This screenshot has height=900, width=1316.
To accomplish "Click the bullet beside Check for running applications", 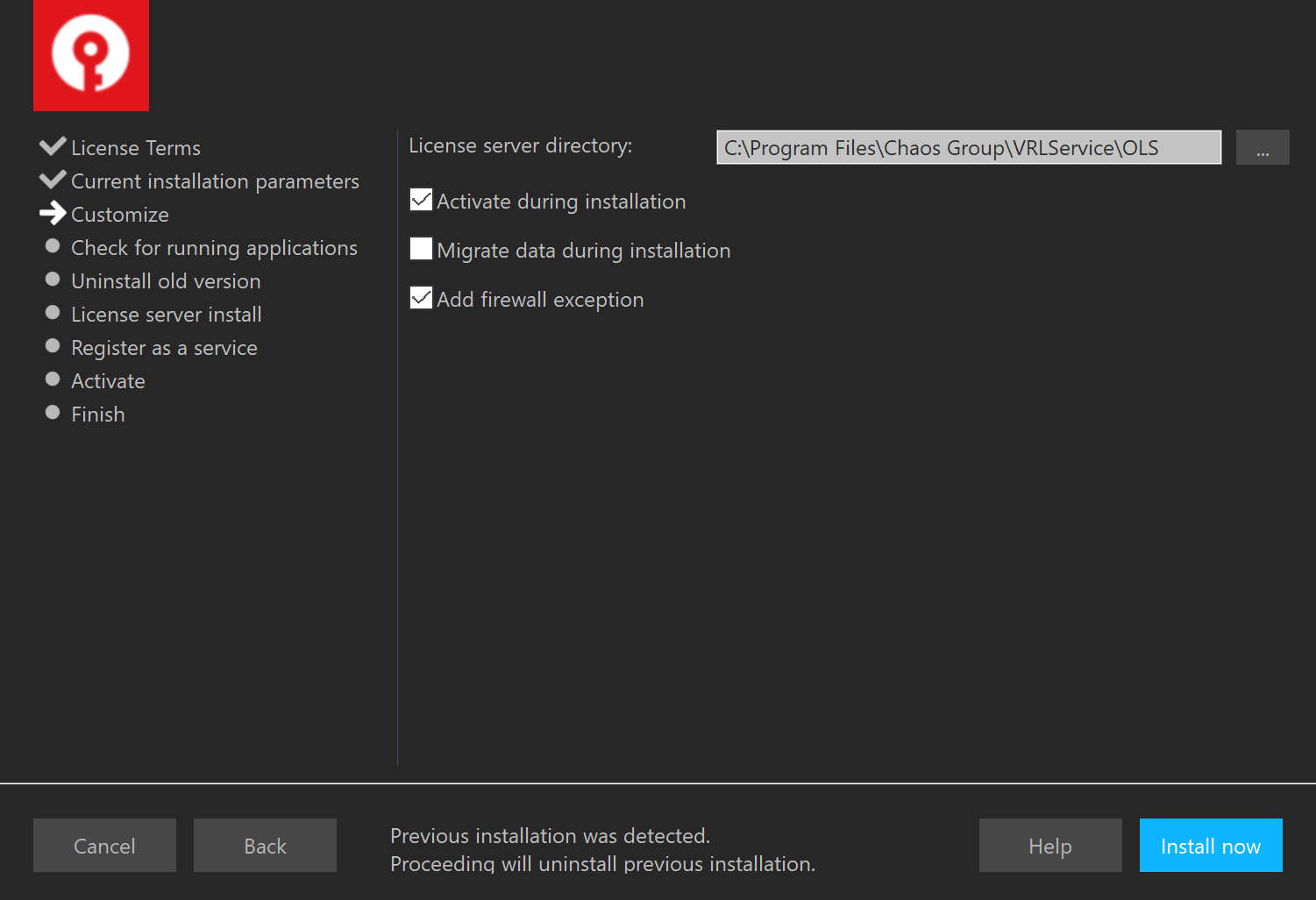I will tap(53, 245).
